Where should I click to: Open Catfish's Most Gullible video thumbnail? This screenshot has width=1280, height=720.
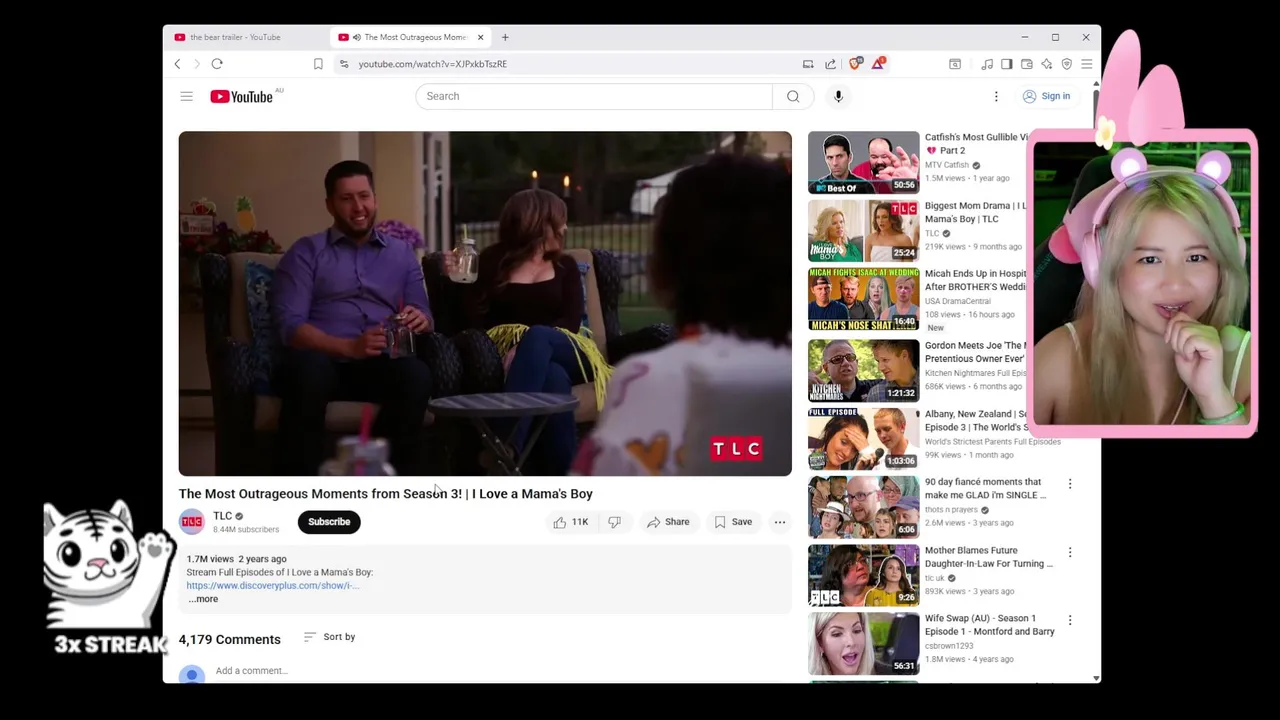[863, 162]
